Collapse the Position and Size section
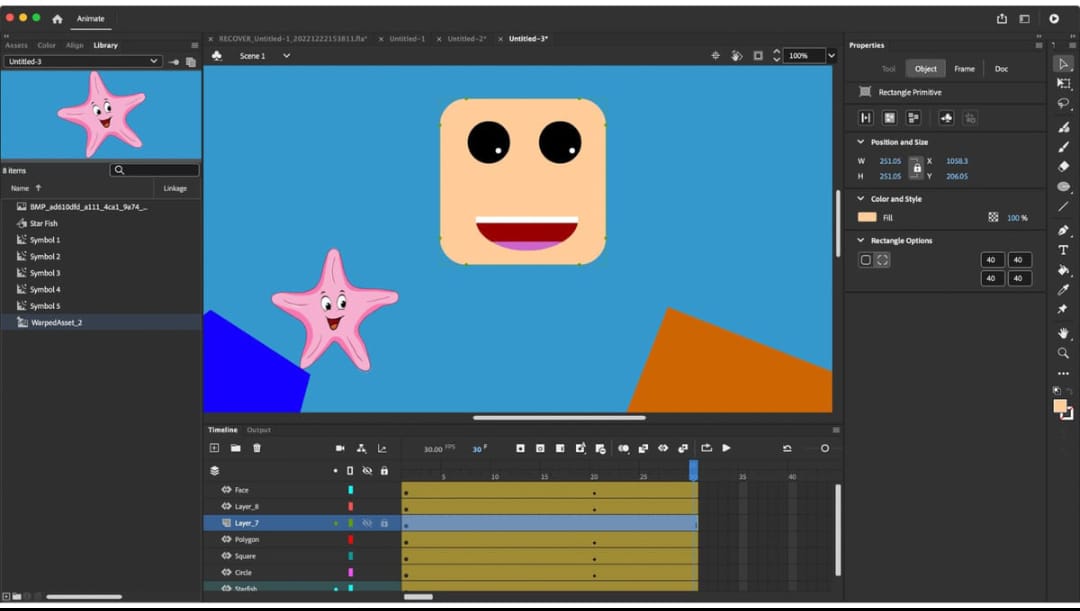Viewport: 1080px width, 611px height. pyautogui.click(x=860, y=142)
